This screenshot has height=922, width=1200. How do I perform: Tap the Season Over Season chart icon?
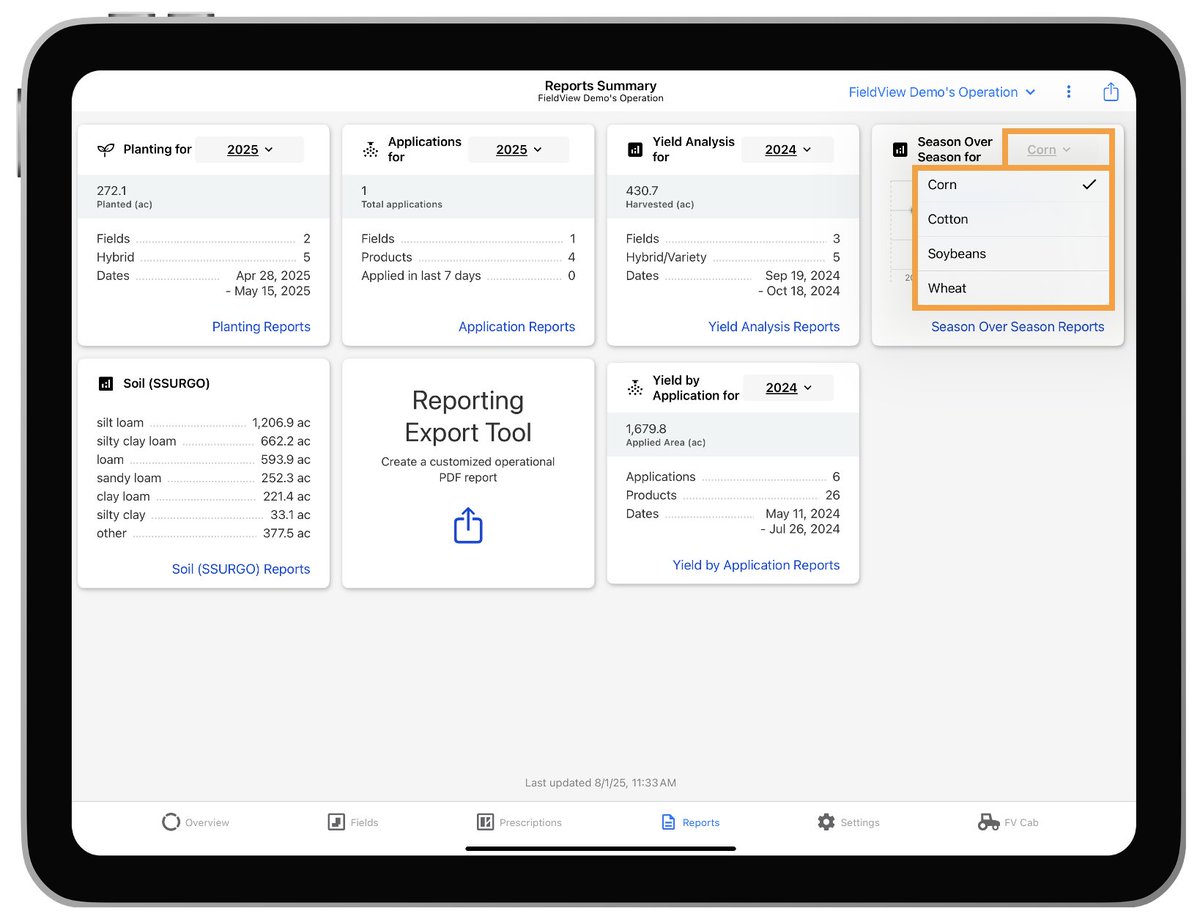point(900,150)
